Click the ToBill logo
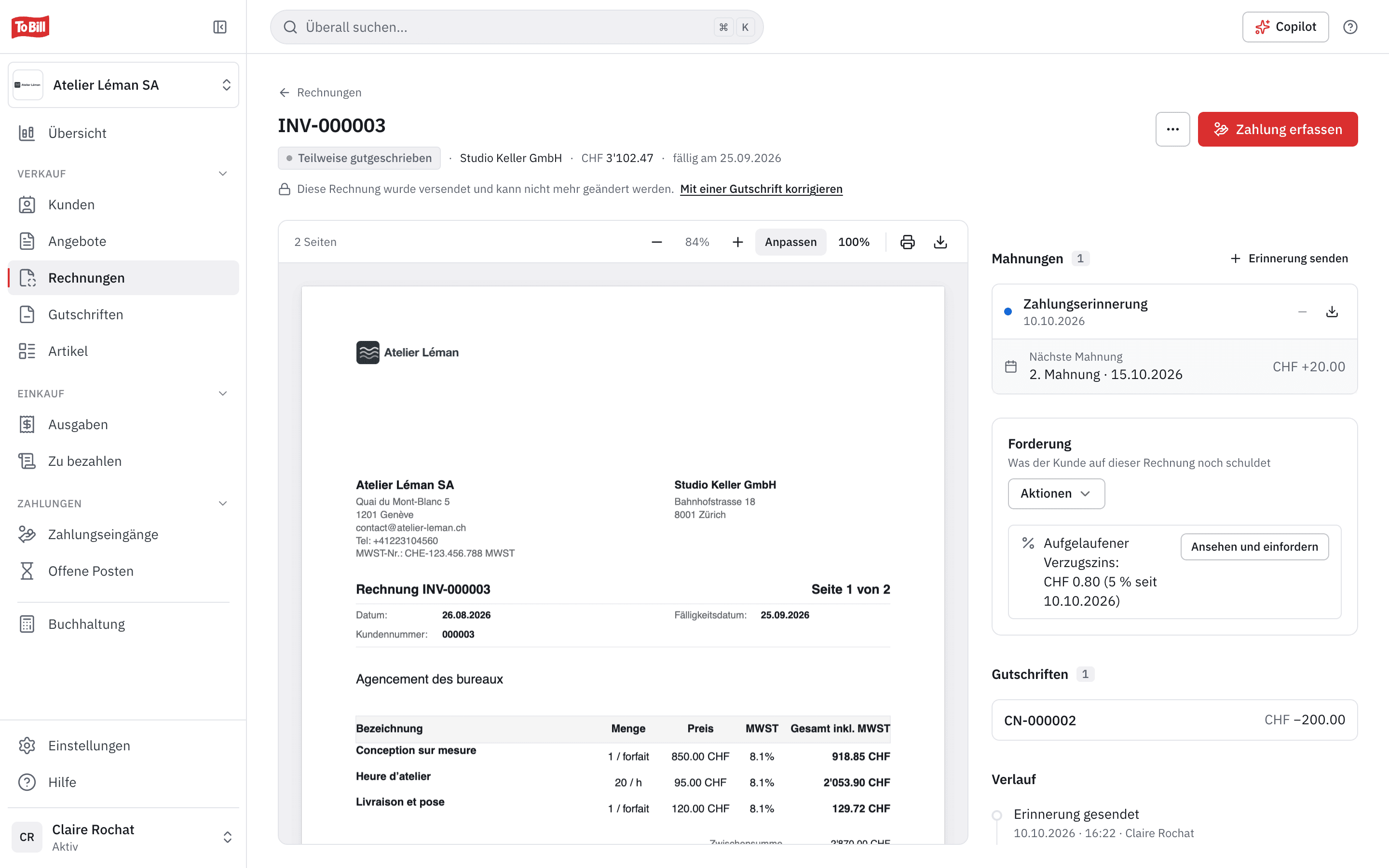This screenshot has height=868, width=1389. tap(30, 27)
